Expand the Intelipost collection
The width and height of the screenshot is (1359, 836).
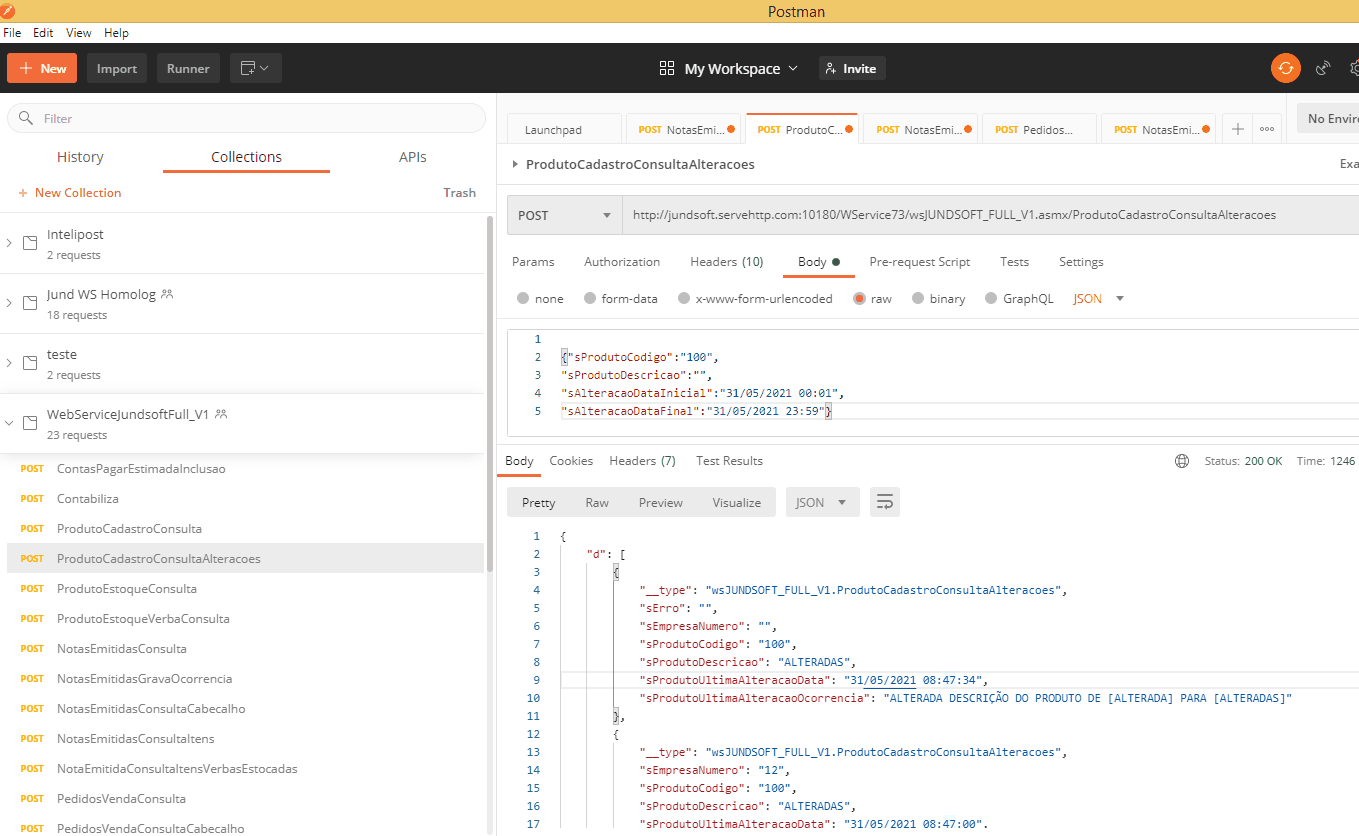10,243
